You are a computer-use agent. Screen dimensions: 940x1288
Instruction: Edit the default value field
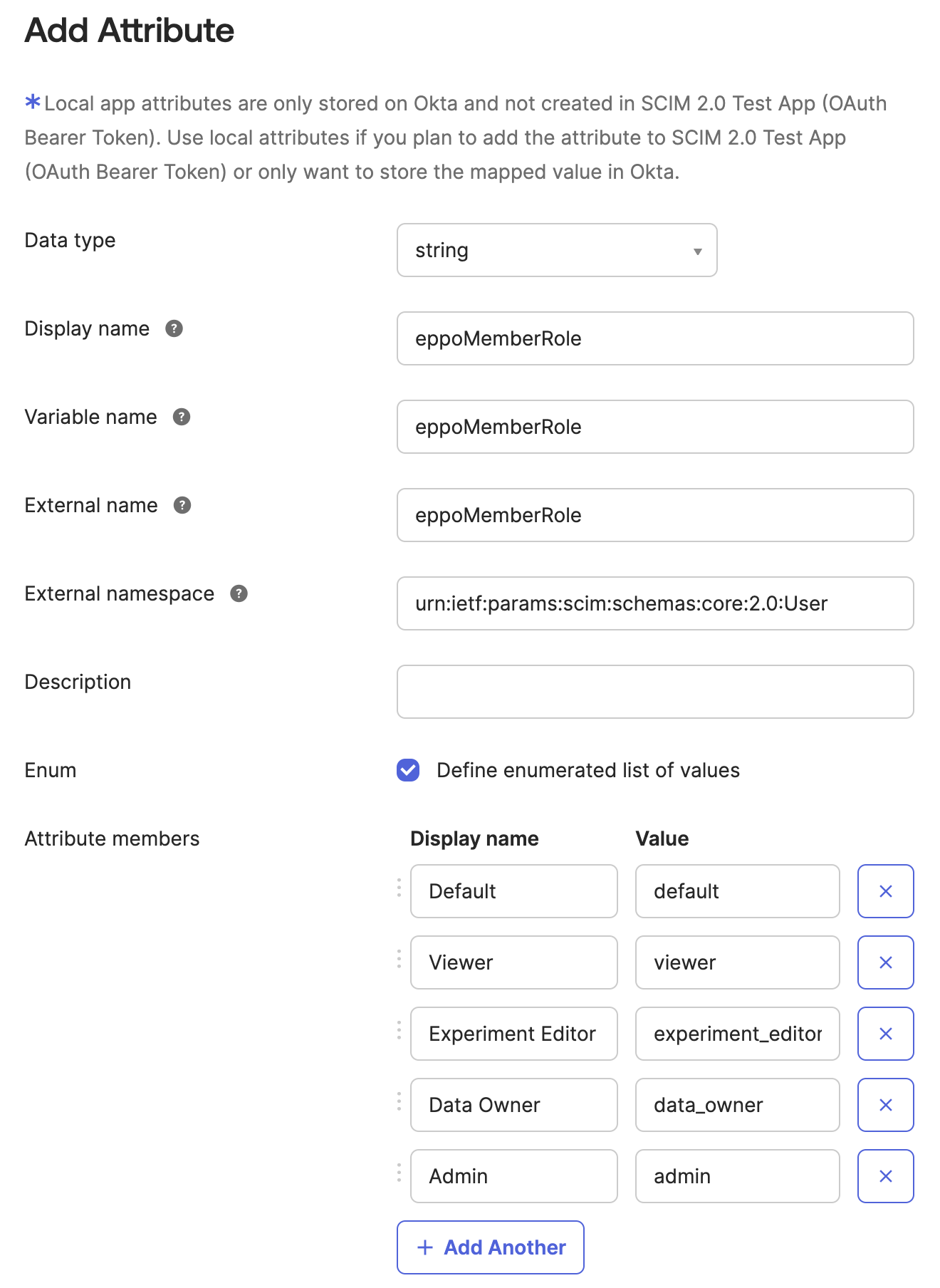738,891
